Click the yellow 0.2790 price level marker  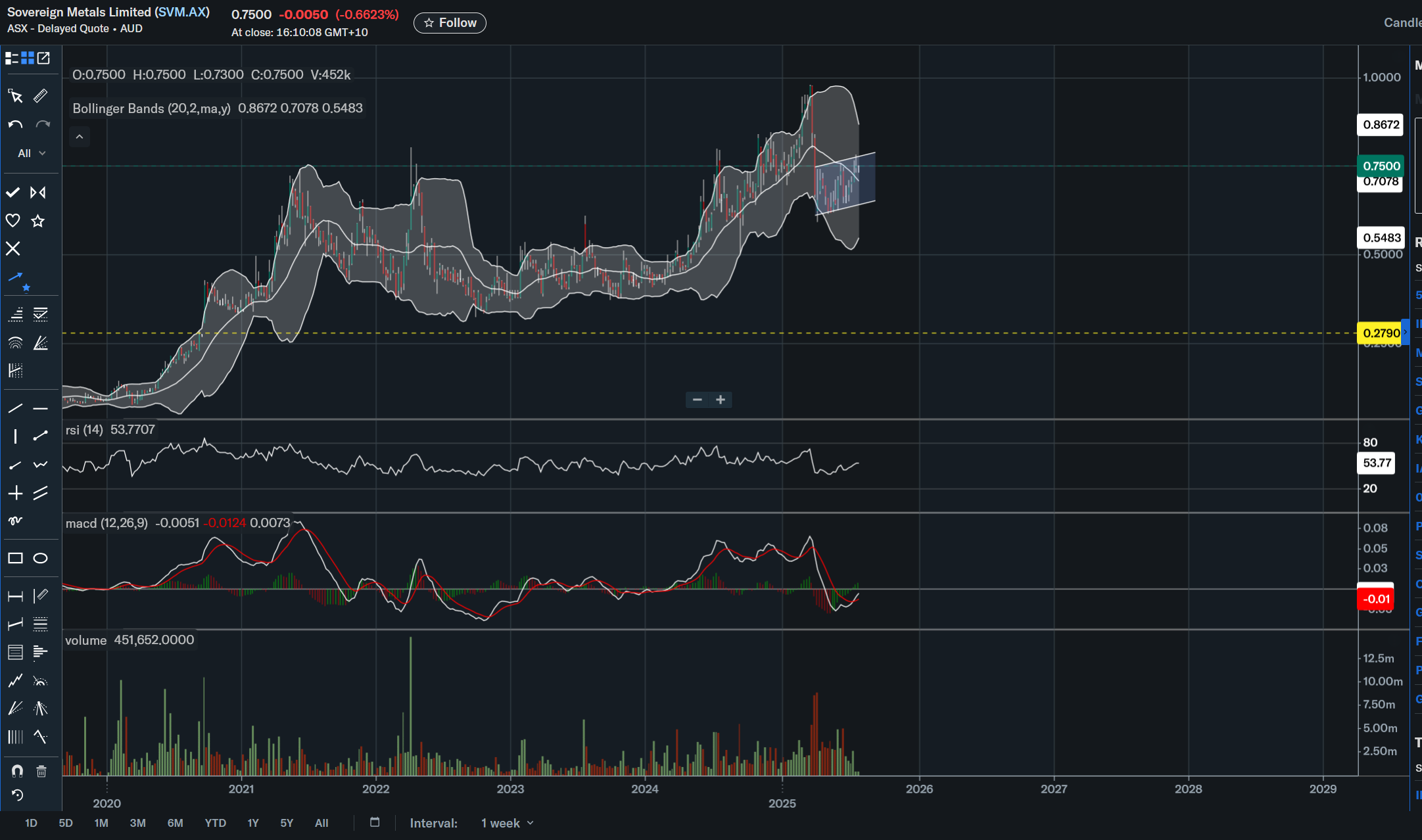(x=1381, y=333)
